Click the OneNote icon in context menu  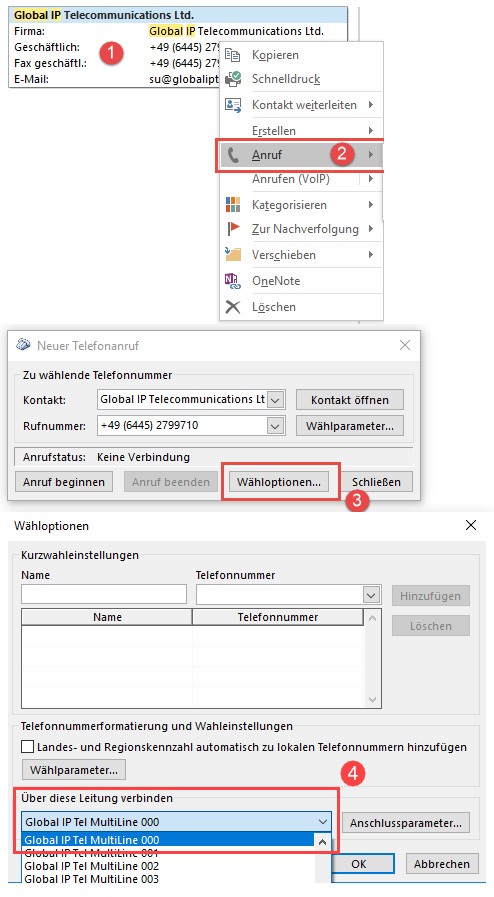click(233, 280)
